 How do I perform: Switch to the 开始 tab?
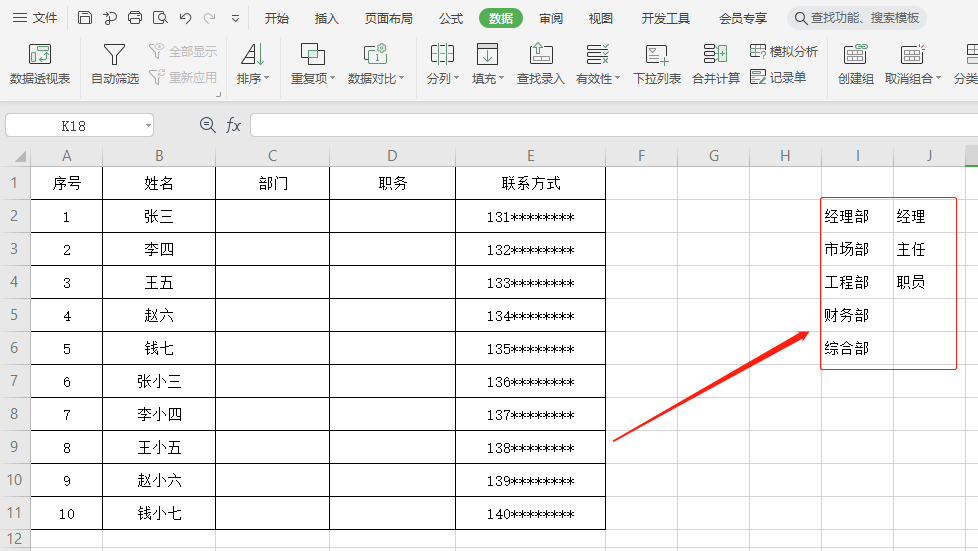276,19
